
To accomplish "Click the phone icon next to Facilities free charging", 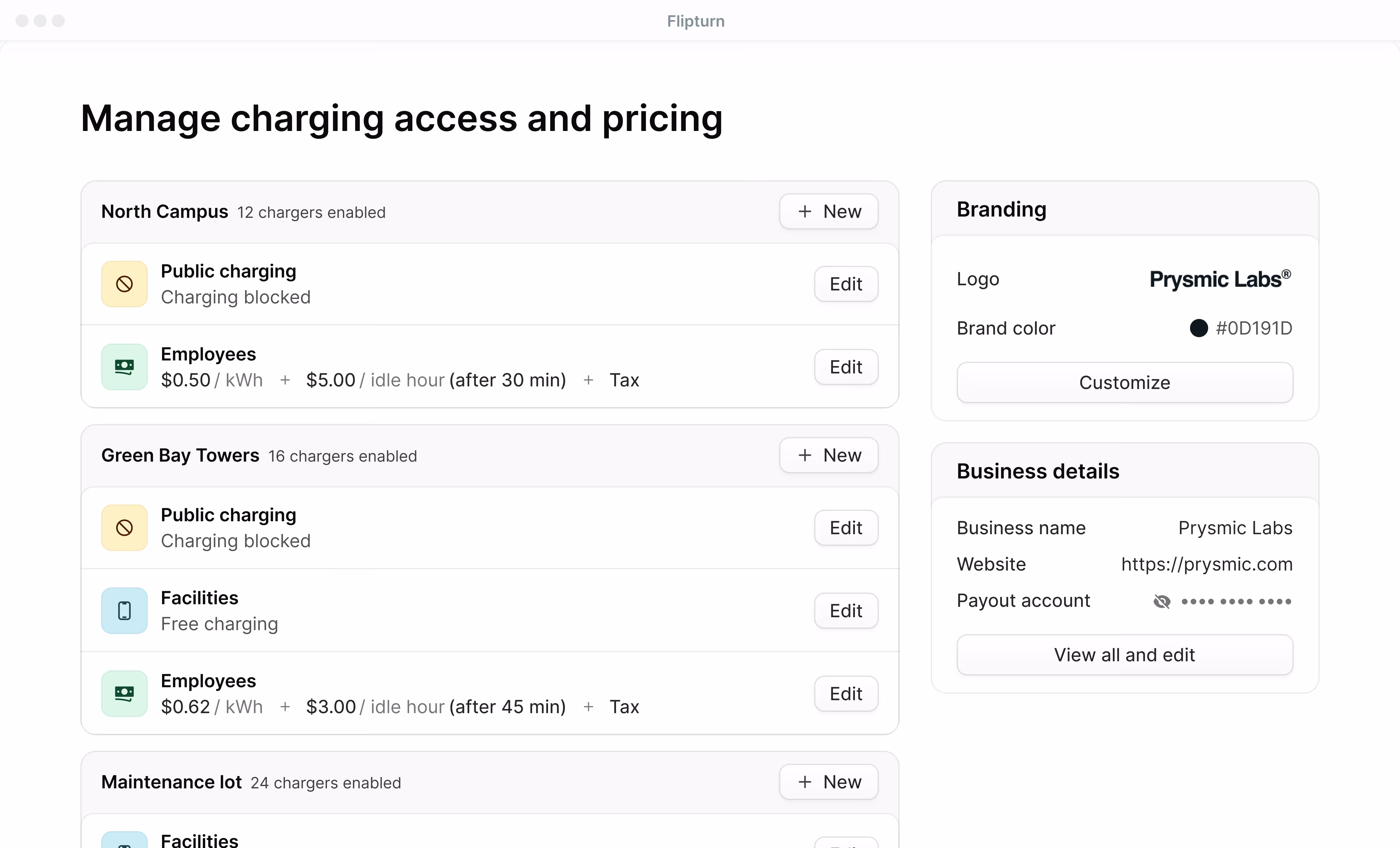I will [x=124, y=610].
